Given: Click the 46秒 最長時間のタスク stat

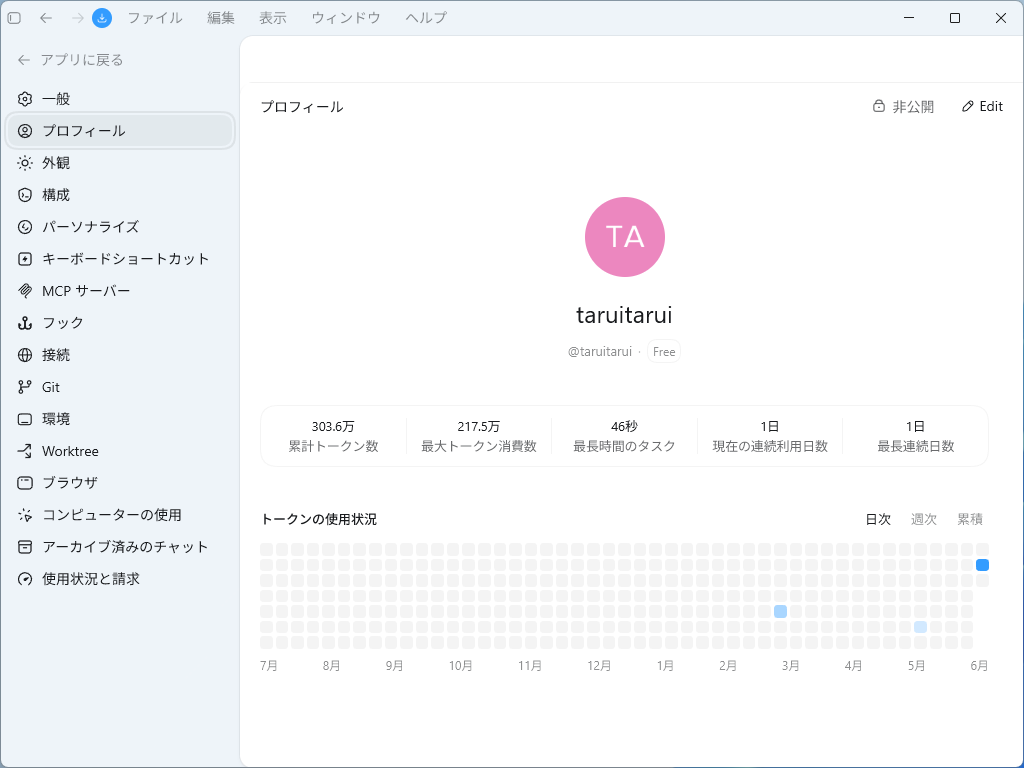Looking at the screenshot, I should (624, 436).
